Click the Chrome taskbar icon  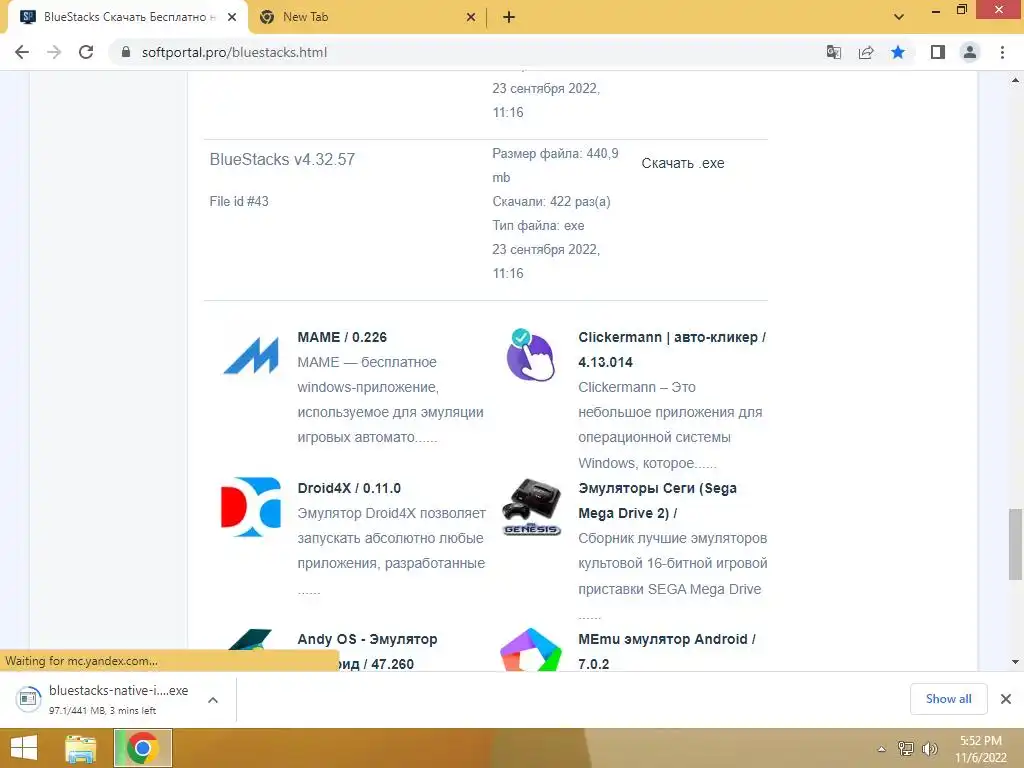143,748
